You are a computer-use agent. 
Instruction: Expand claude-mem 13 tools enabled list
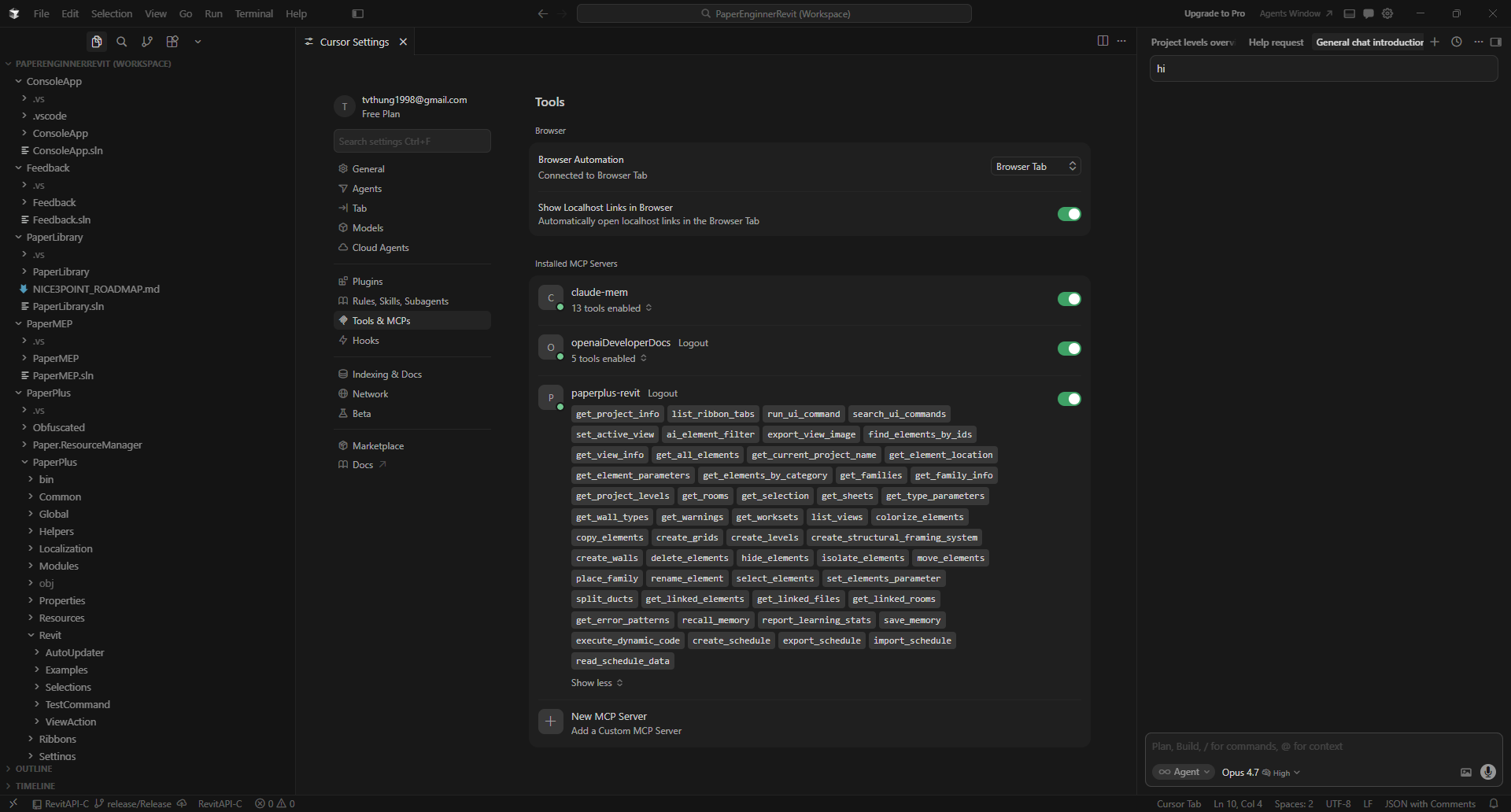point(611,308)
